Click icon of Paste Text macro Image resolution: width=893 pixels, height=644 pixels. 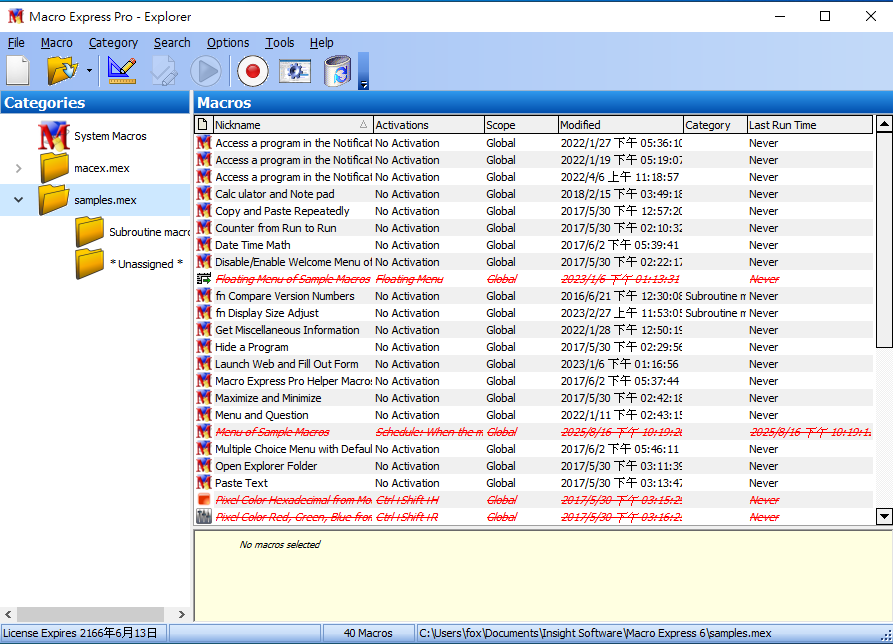tap(204, 483)
